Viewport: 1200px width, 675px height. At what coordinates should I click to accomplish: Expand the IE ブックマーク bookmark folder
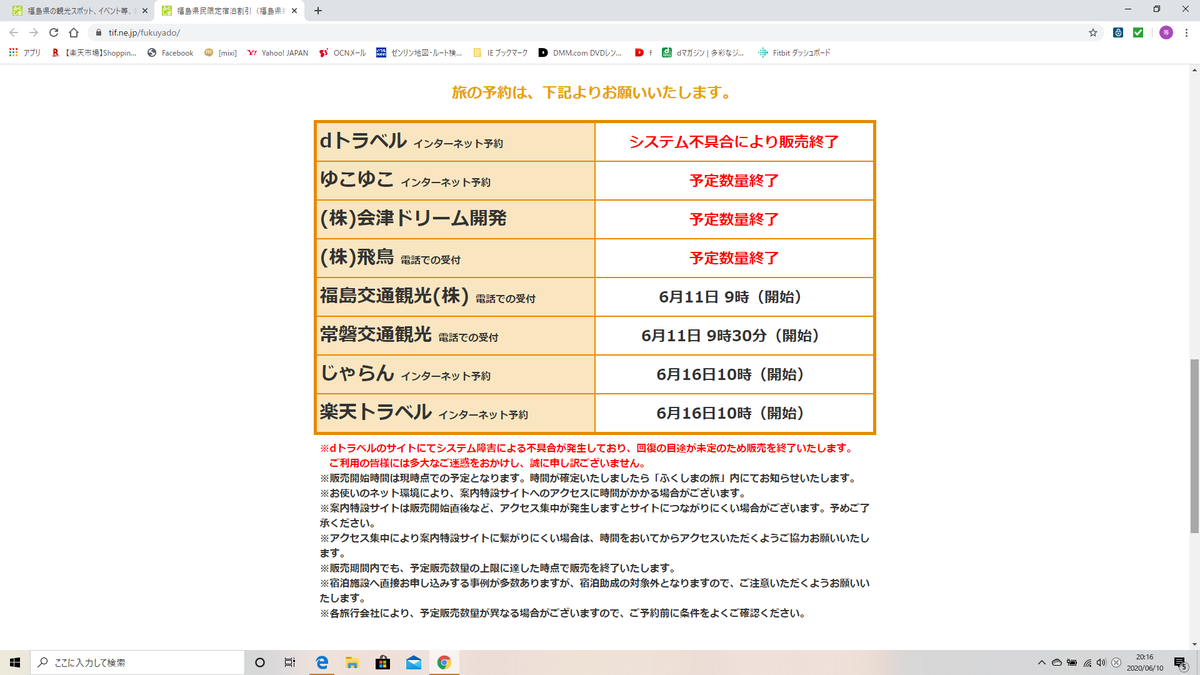pyautogui.click(x=501, y=53)
